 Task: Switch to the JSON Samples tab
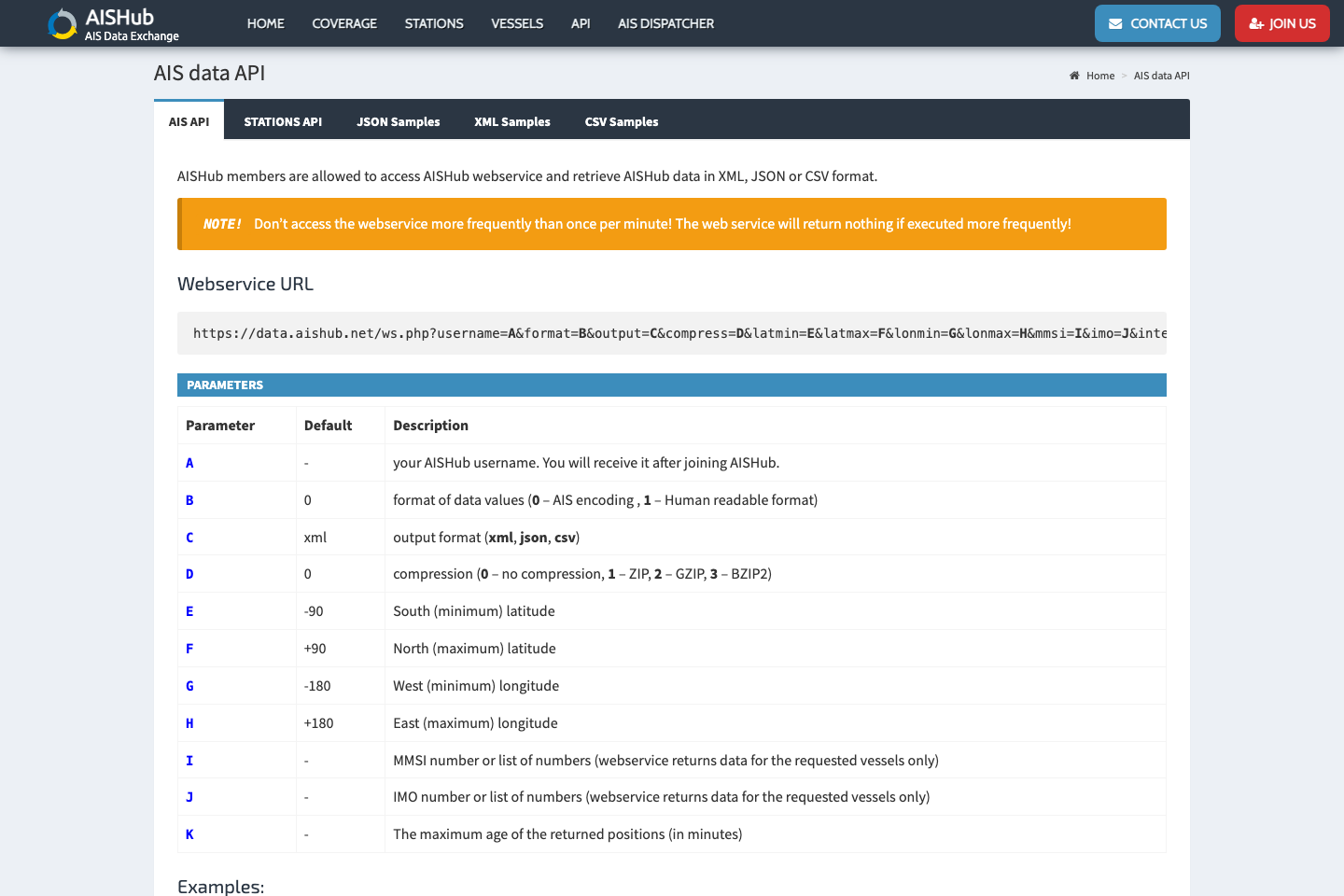(x=398, y=121)
